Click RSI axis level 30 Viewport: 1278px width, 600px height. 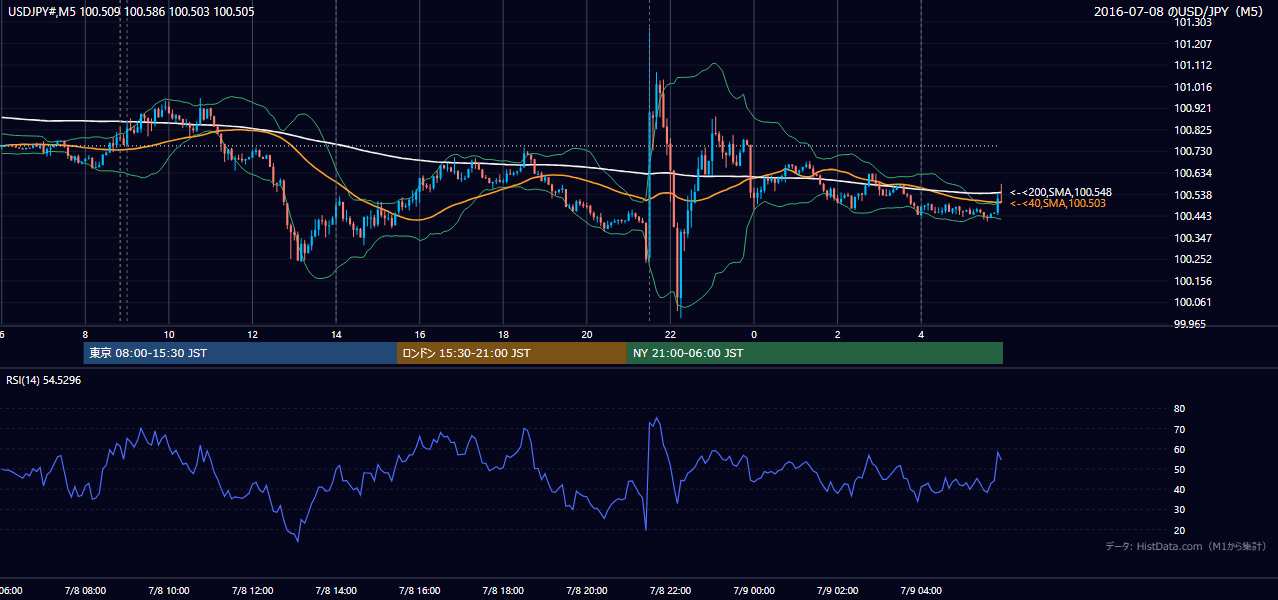point(1179,510)
